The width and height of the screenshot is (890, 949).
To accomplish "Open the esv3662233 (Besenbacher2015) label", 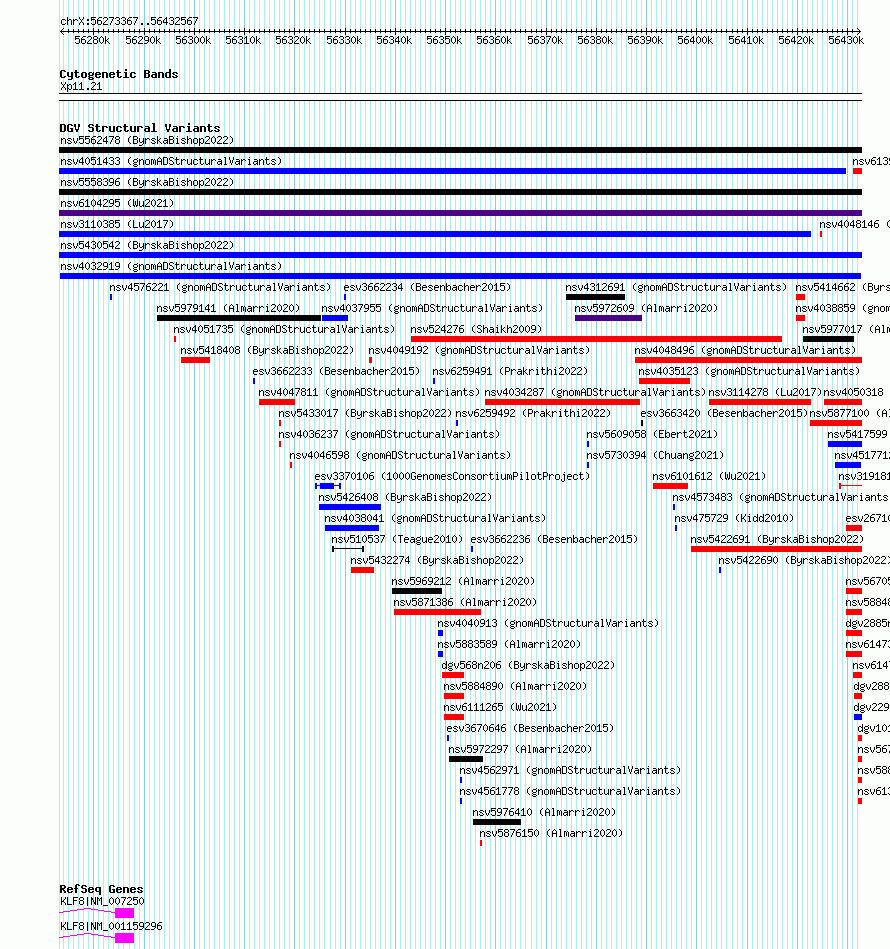I will 336,372.
